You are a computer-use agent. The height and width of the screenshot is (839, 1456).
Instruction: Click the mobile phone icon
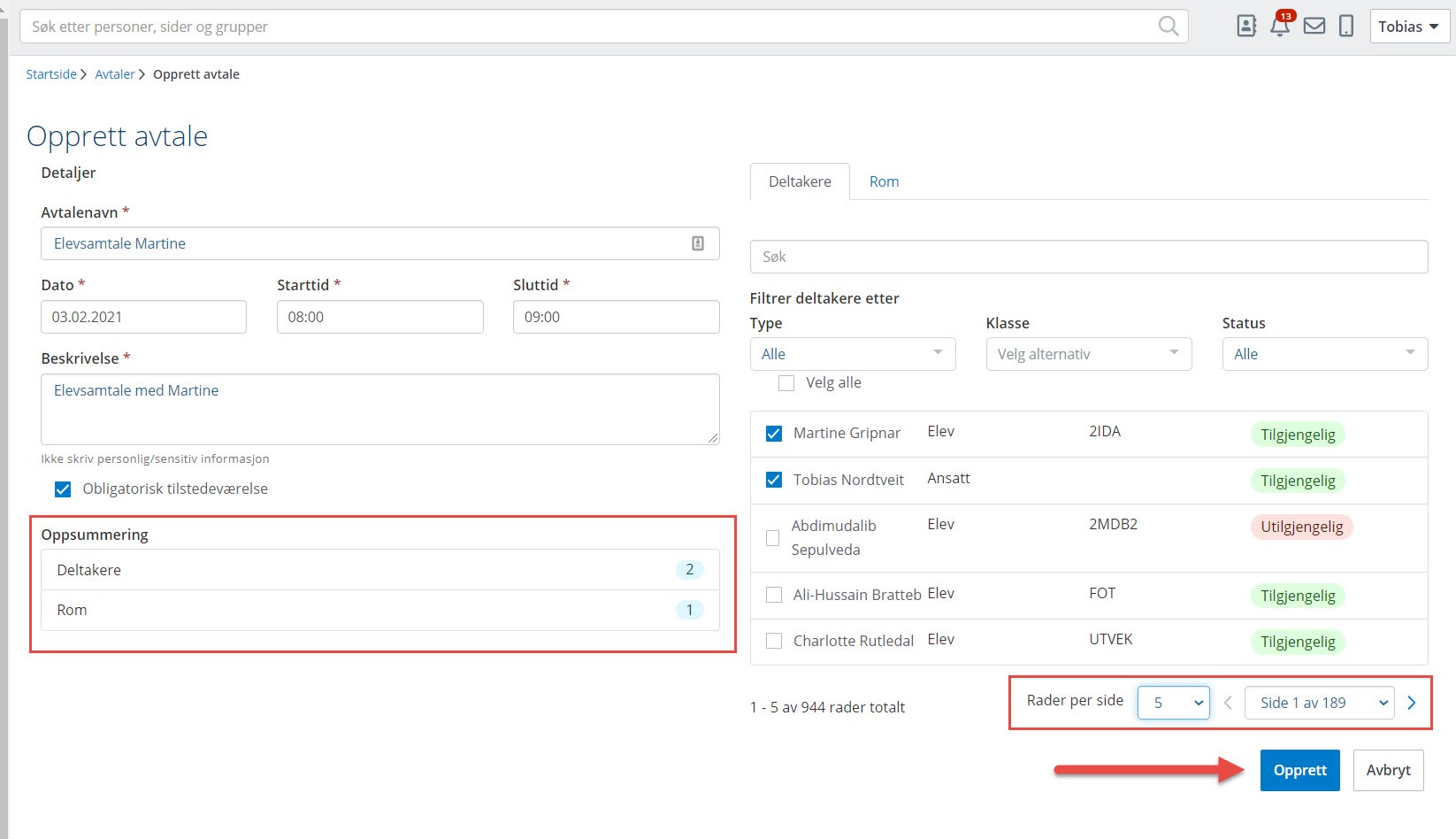click(1346, 27)
